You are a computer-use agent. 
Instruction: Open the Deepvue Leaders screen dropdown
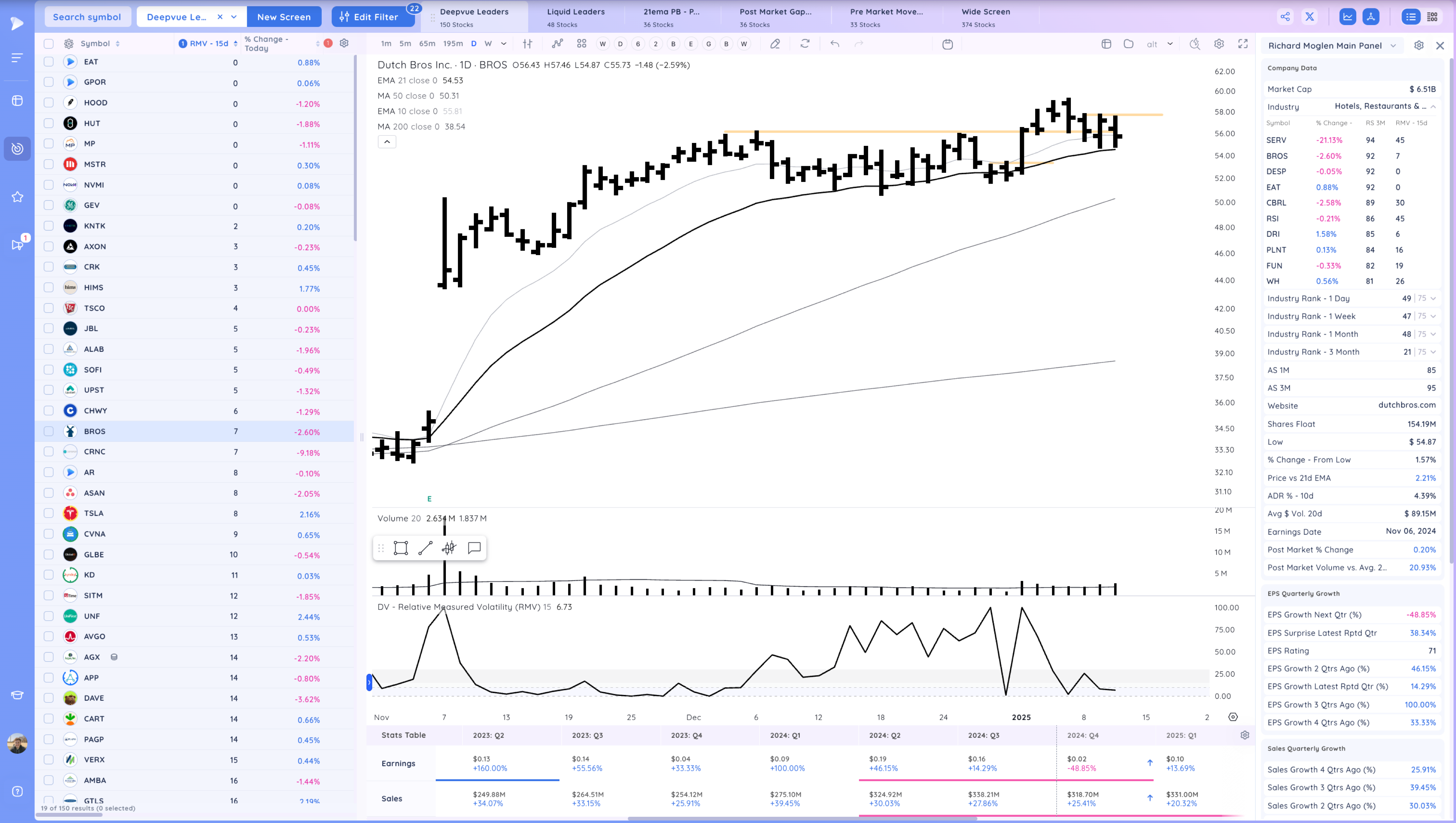tap(234, 17)
